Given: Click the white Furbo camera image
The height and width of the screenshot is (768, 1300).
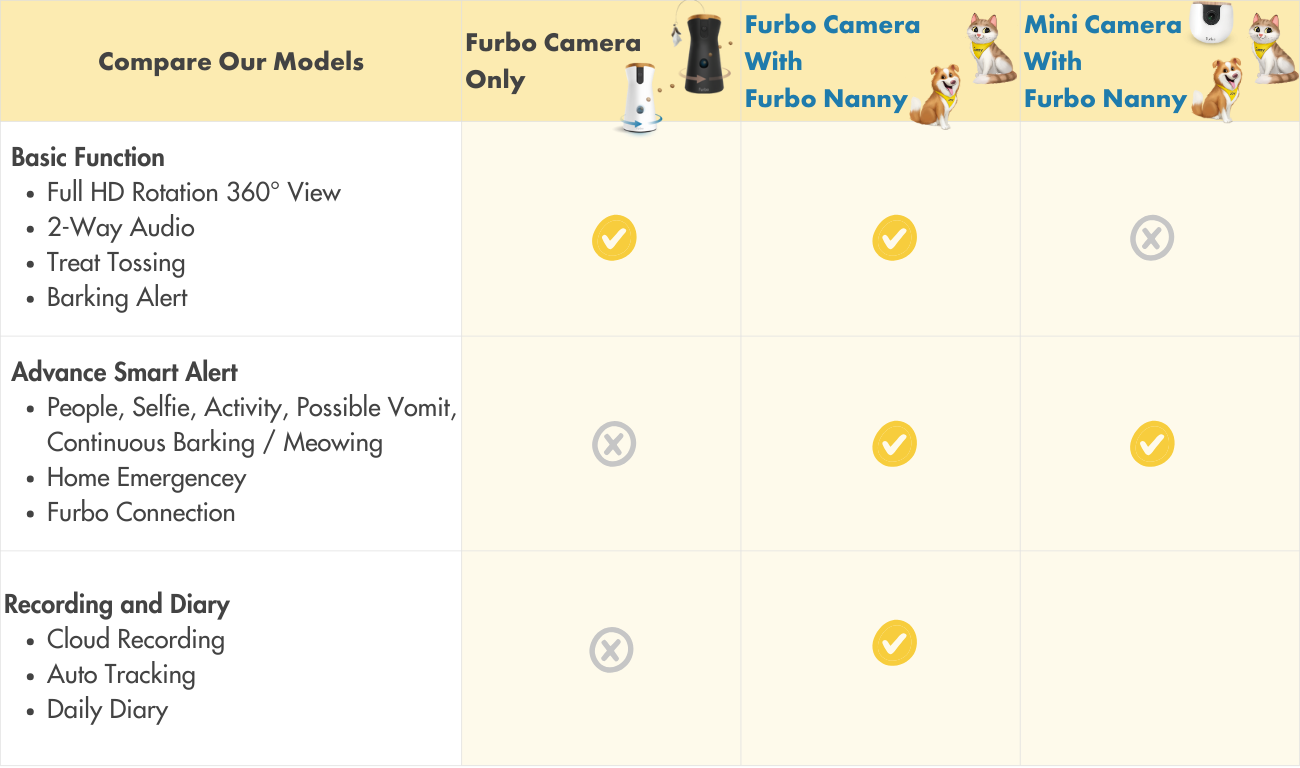Looking at the screenshot, I should coord(641,98).
